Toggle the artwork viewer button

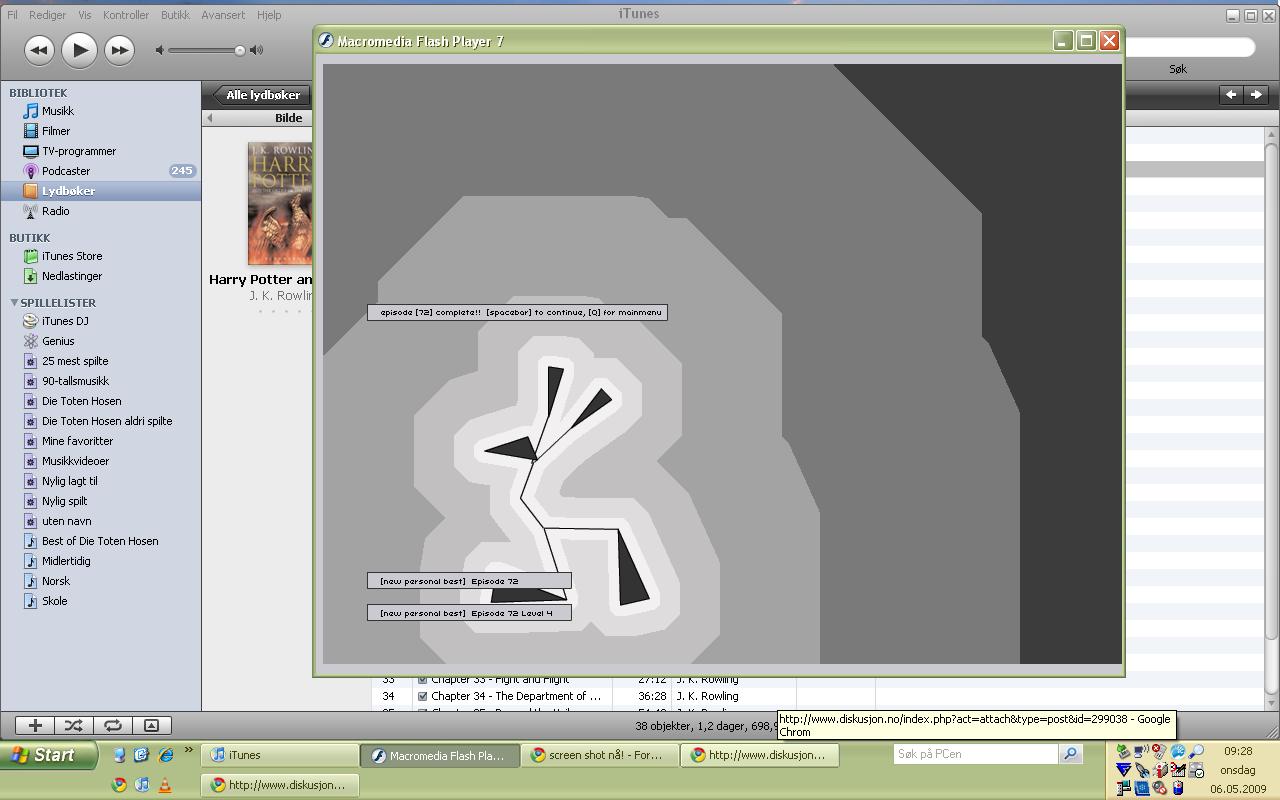point(151,725)
